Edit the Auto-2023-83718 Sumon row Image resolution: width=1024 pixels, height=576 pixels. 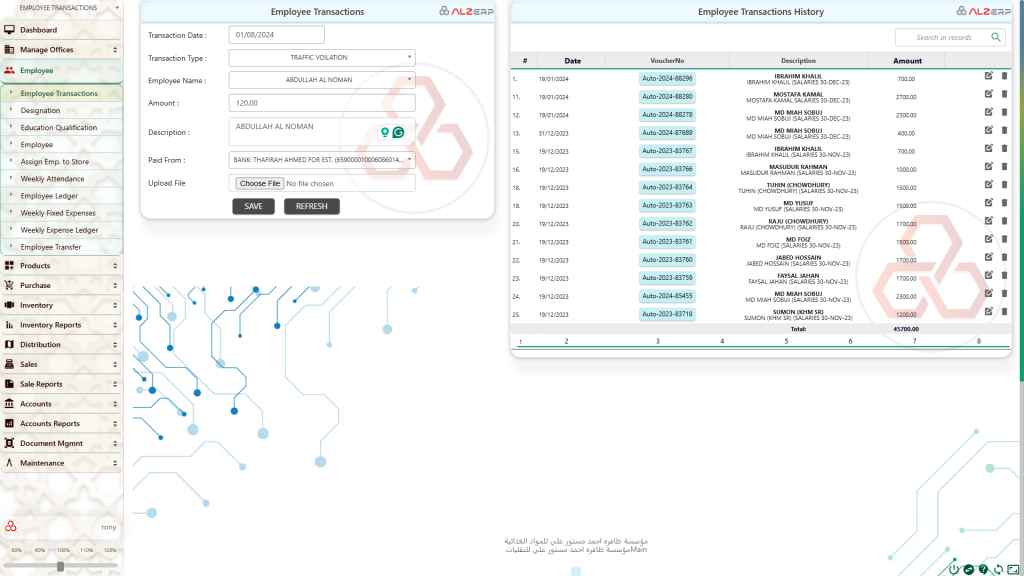(989, 312)
